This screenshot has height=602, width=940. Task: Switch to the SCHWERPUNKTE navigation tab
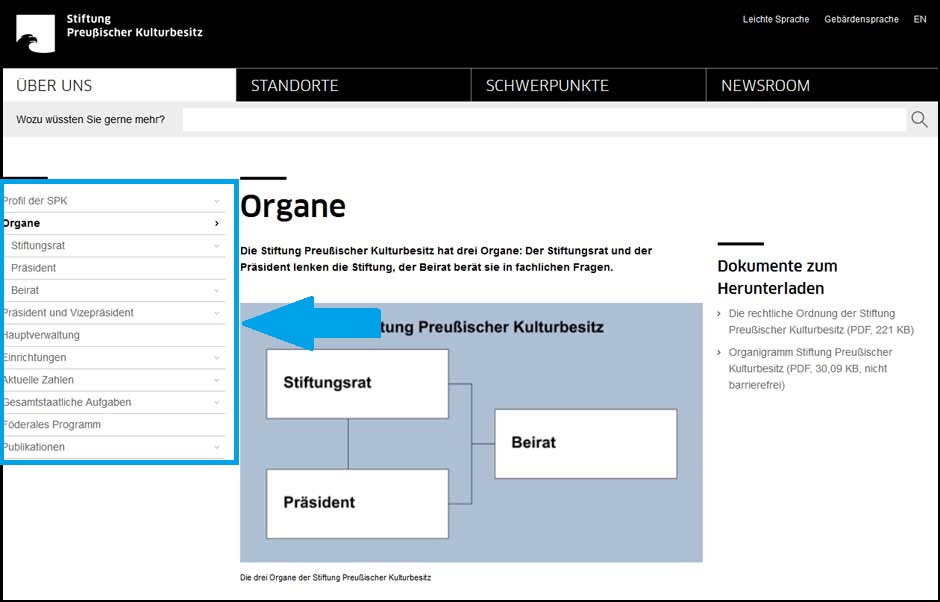pyautogui.click(x=547, y=86)
